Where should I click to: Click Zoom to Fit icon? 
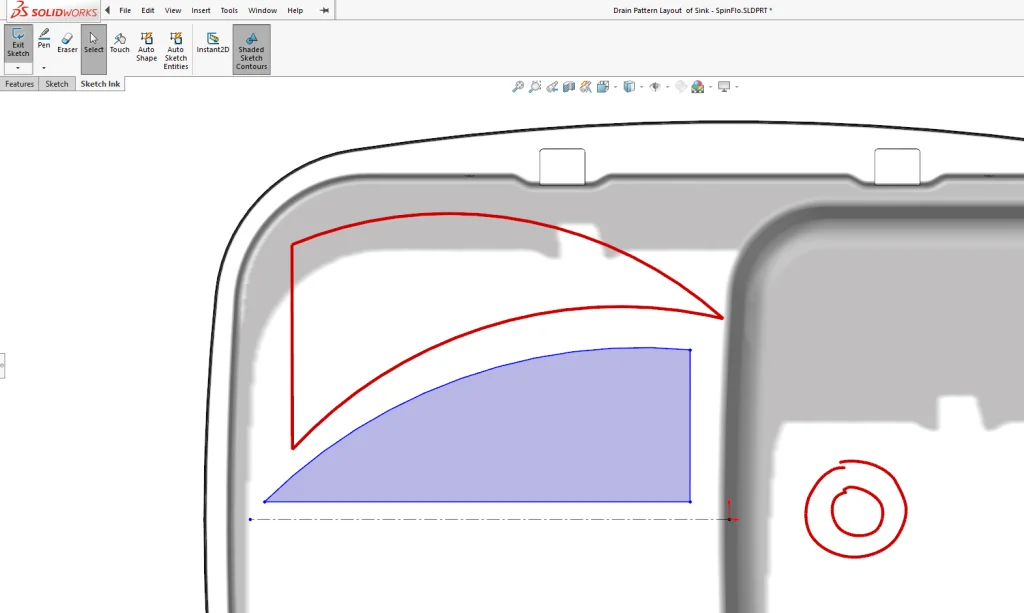pyautogui.click(x=518, y=87)
